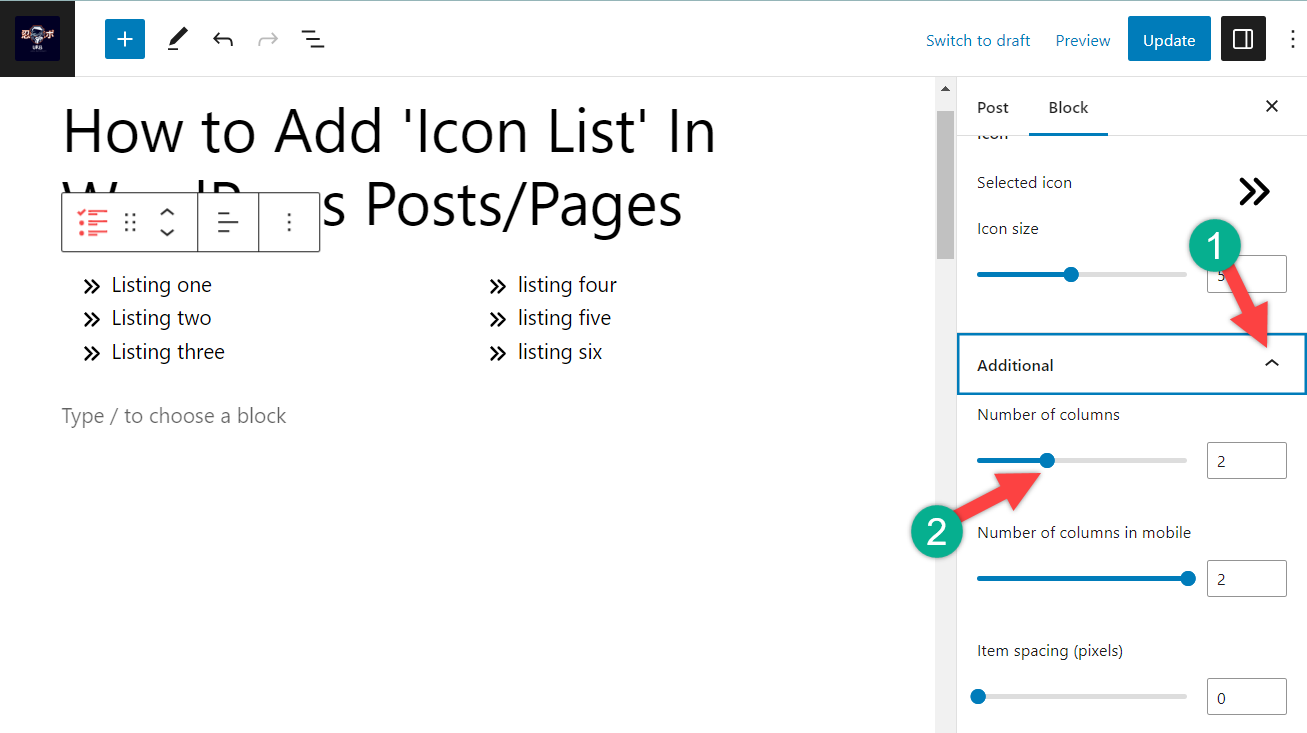The image size is (1307, 733).
Task: Focus the columns in mobile number field
Action: point(1247,578)
